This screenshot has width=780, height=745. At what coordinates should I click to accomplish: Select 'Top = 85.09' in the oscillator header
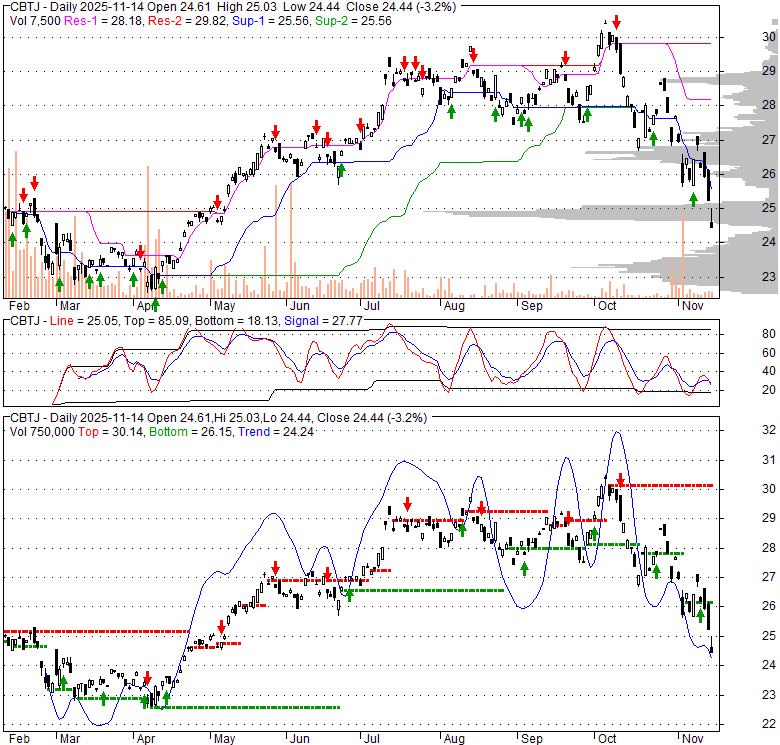157,321
